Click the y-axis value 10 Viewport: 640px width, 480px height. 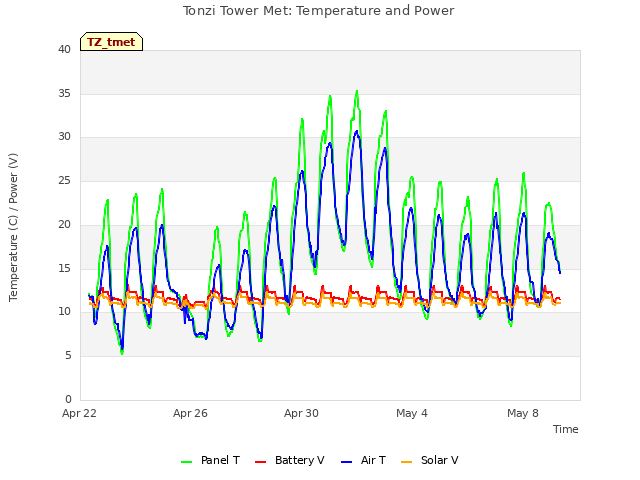[x=64, y=312]
